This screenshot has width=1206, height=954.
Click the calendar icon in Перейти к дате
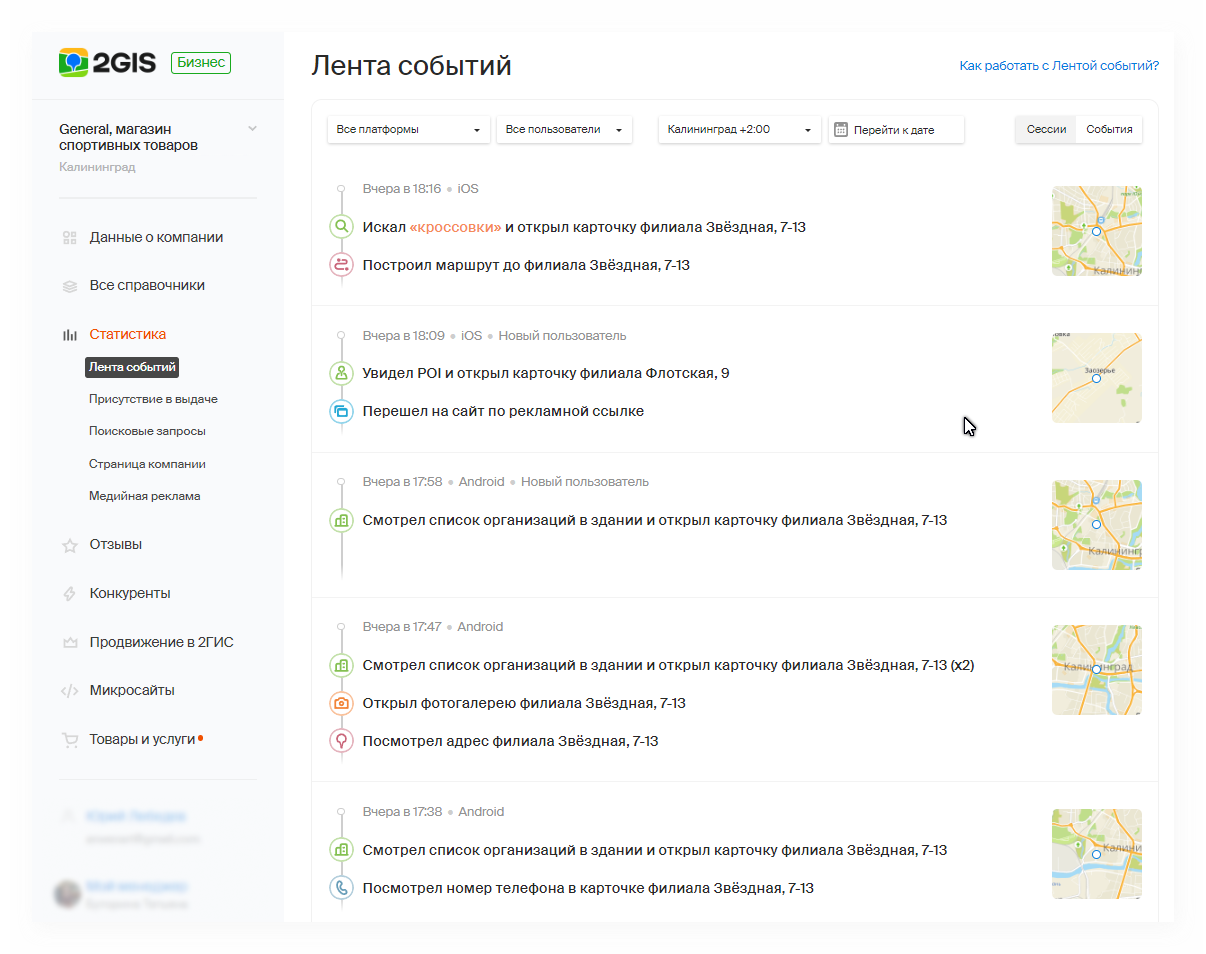(x=841, y=129)
